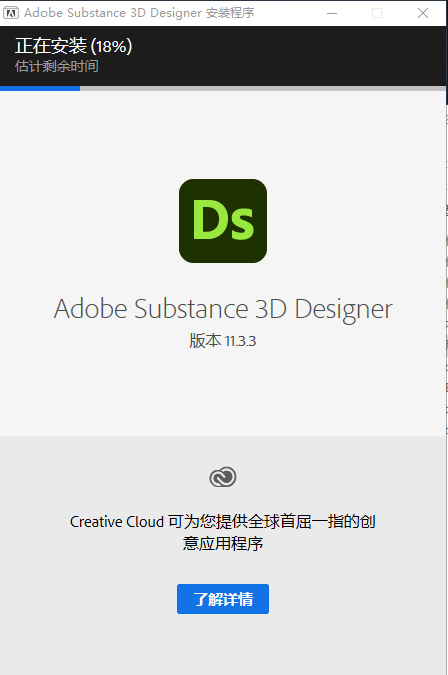
Task: Click the Creative Cloud promo description text
Action: (x=223, y=533)
